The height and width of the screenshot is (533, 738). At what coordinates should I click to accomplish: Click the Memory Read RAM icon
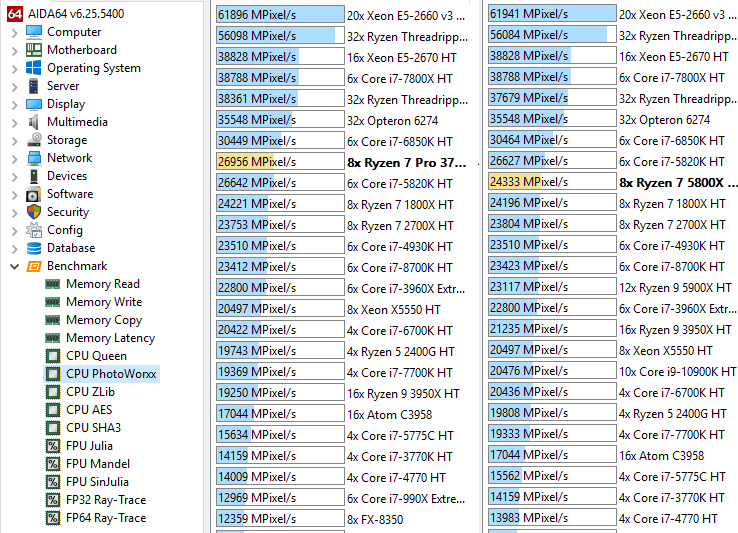[52, 284]
